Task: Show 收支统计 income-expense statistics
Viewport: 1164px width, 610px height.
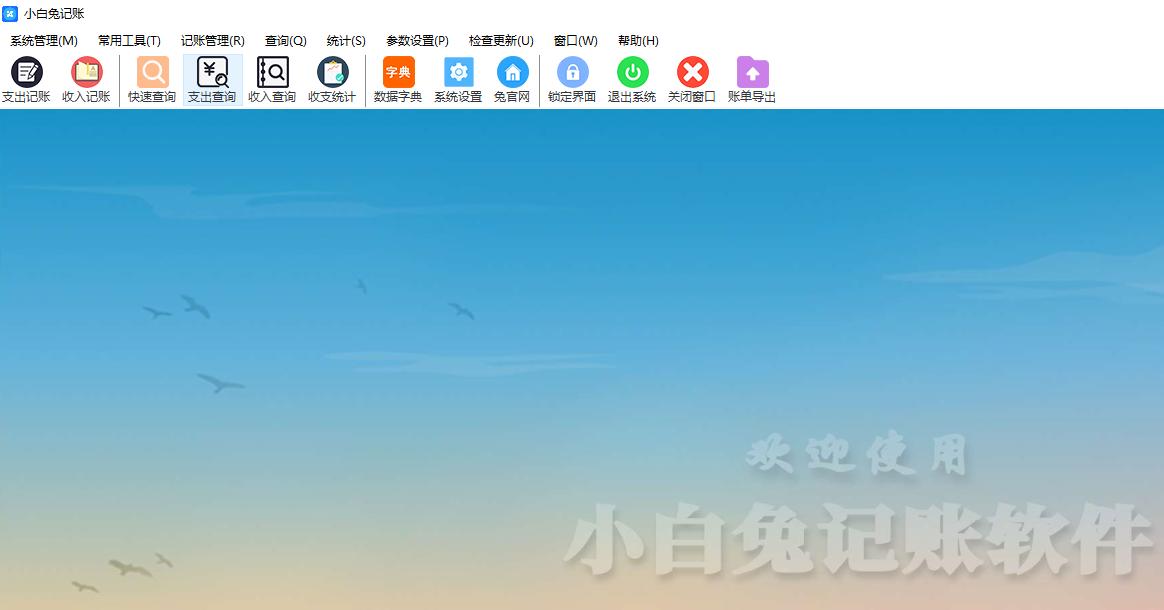Action: 332,80
